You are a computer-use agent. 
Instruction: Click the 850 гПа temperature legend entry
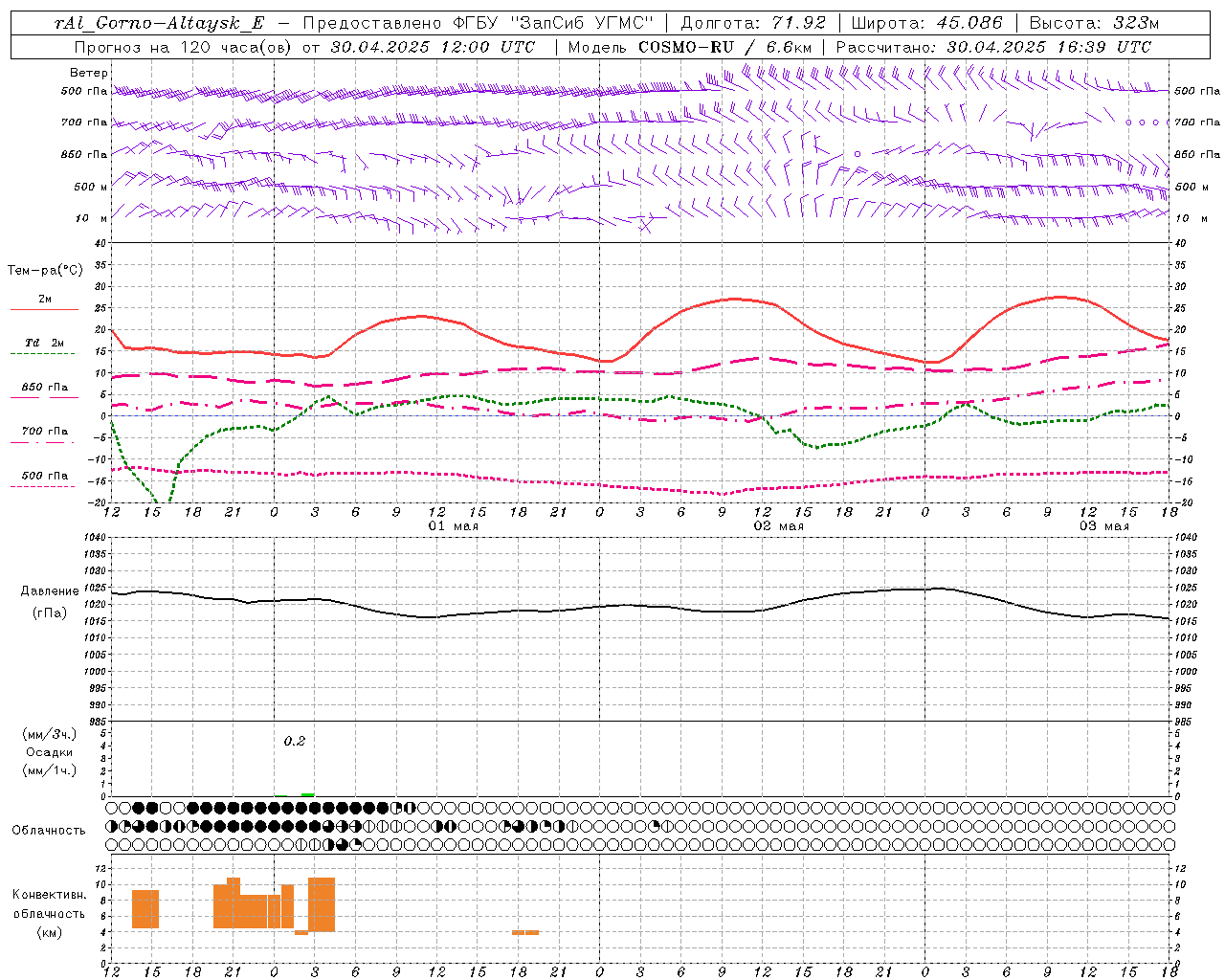[44, 388]
